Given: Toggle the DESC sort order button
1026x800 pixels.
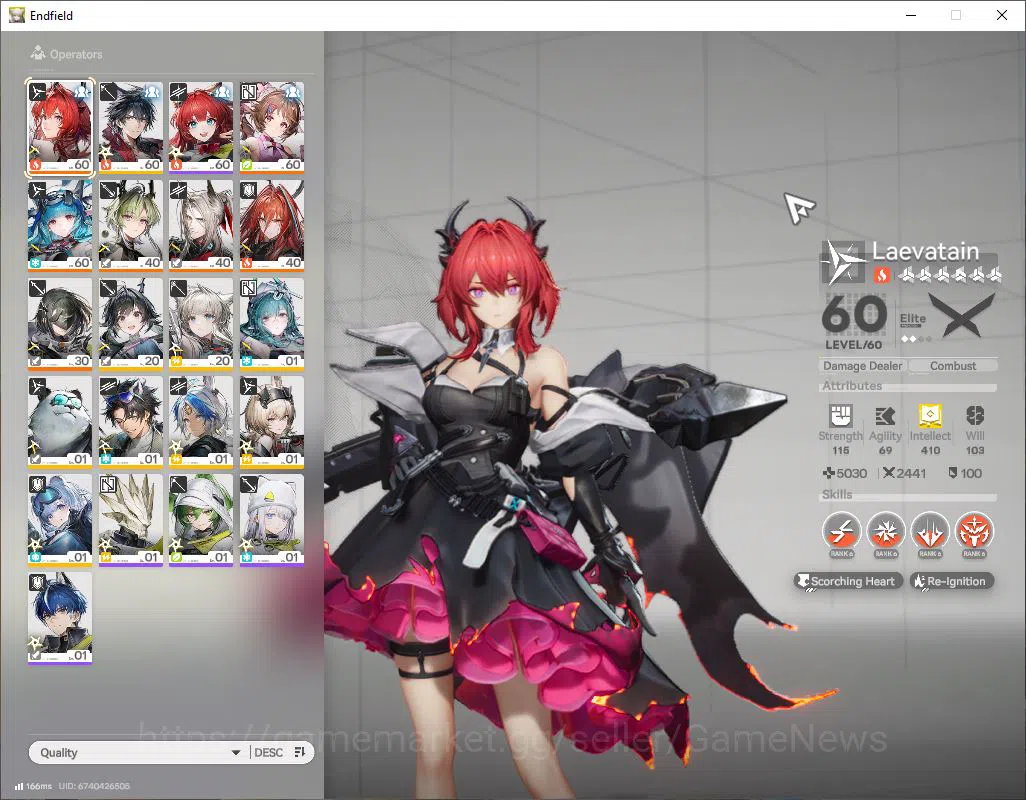Looking at the screenshot, I should coord(280,752).
